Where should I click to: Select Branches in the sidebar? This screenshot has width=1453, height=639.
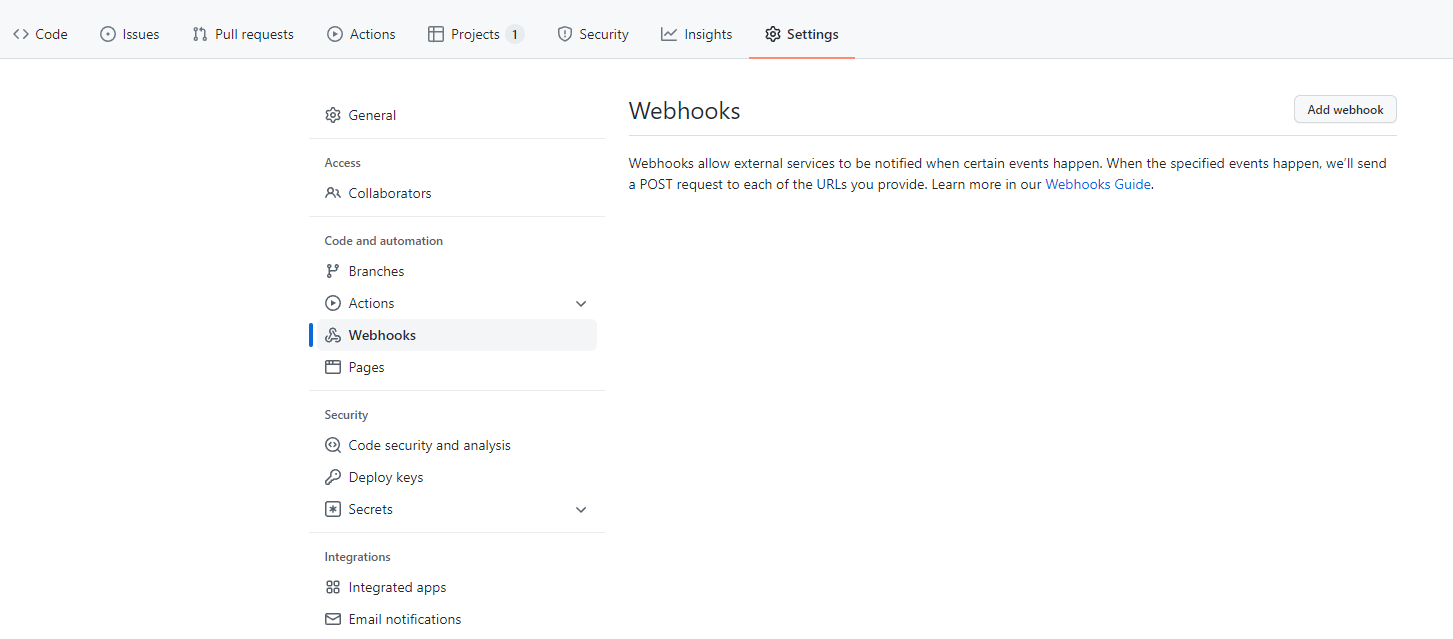(456, 271)
